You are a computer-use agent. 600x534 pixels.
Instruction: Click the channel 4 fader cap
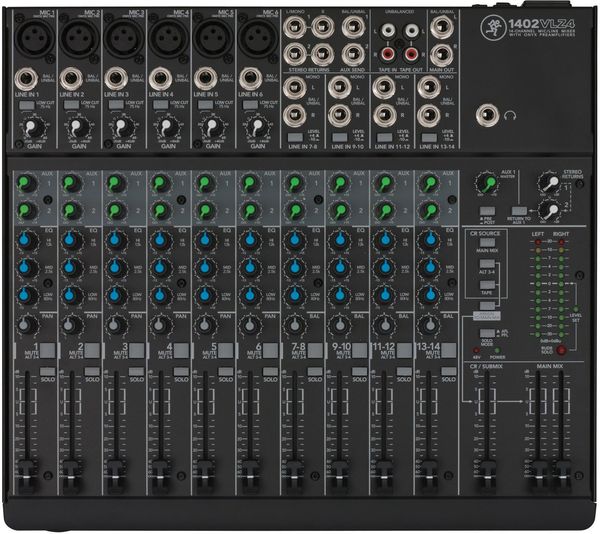(161, 477)
